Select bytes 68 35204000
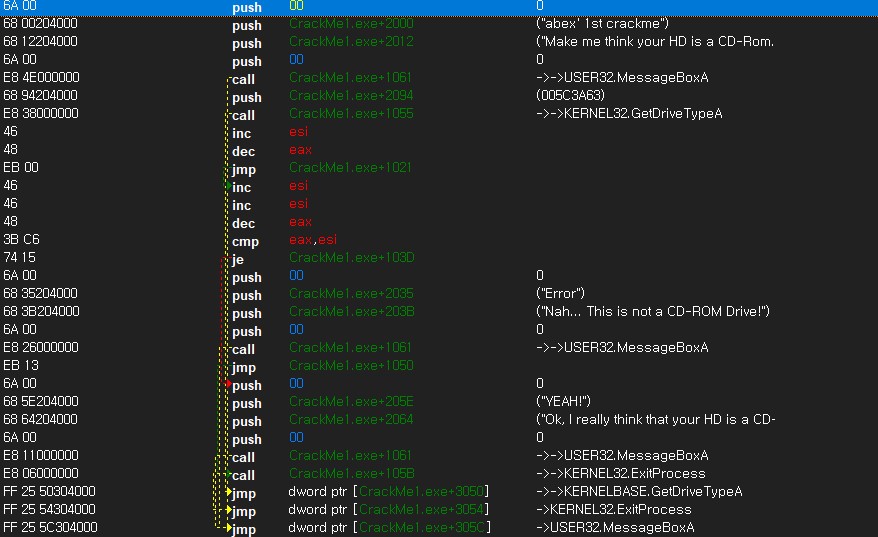The height and width of the screenshot is (537, 878). pos(40,293)
